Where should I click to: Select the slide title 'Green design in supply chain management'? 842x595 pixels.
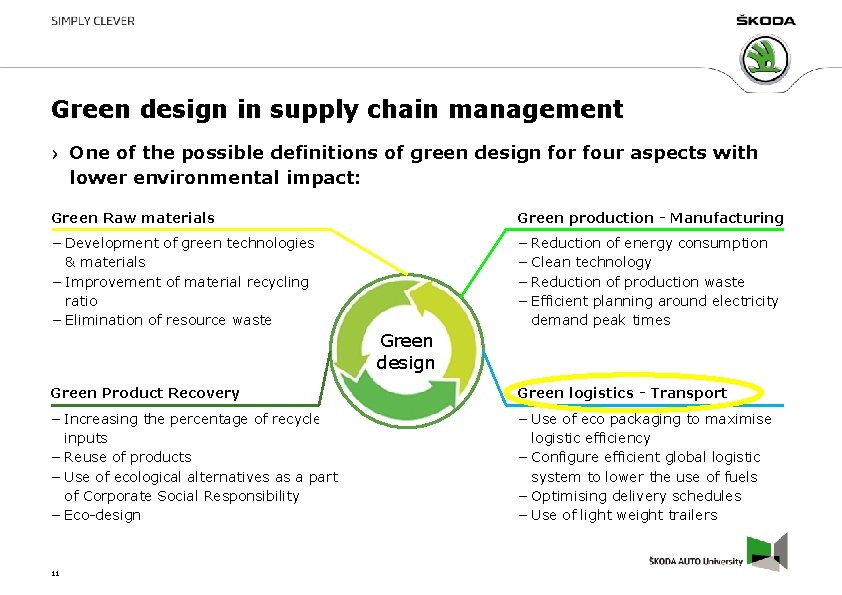tap(337, 110)
